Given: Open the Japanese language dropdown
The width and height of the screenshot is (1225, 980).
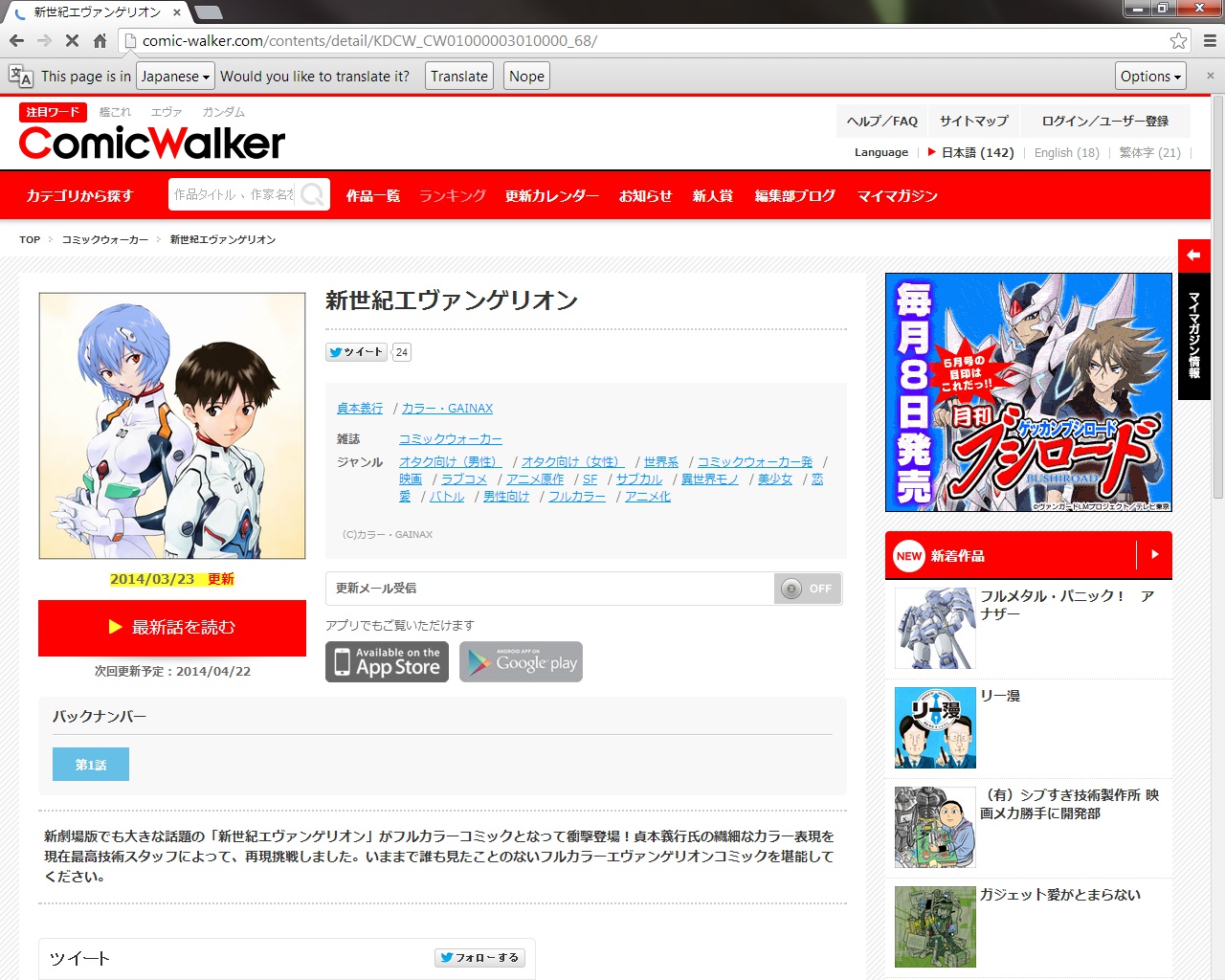Looking at the screenshot, I should 175,77.
